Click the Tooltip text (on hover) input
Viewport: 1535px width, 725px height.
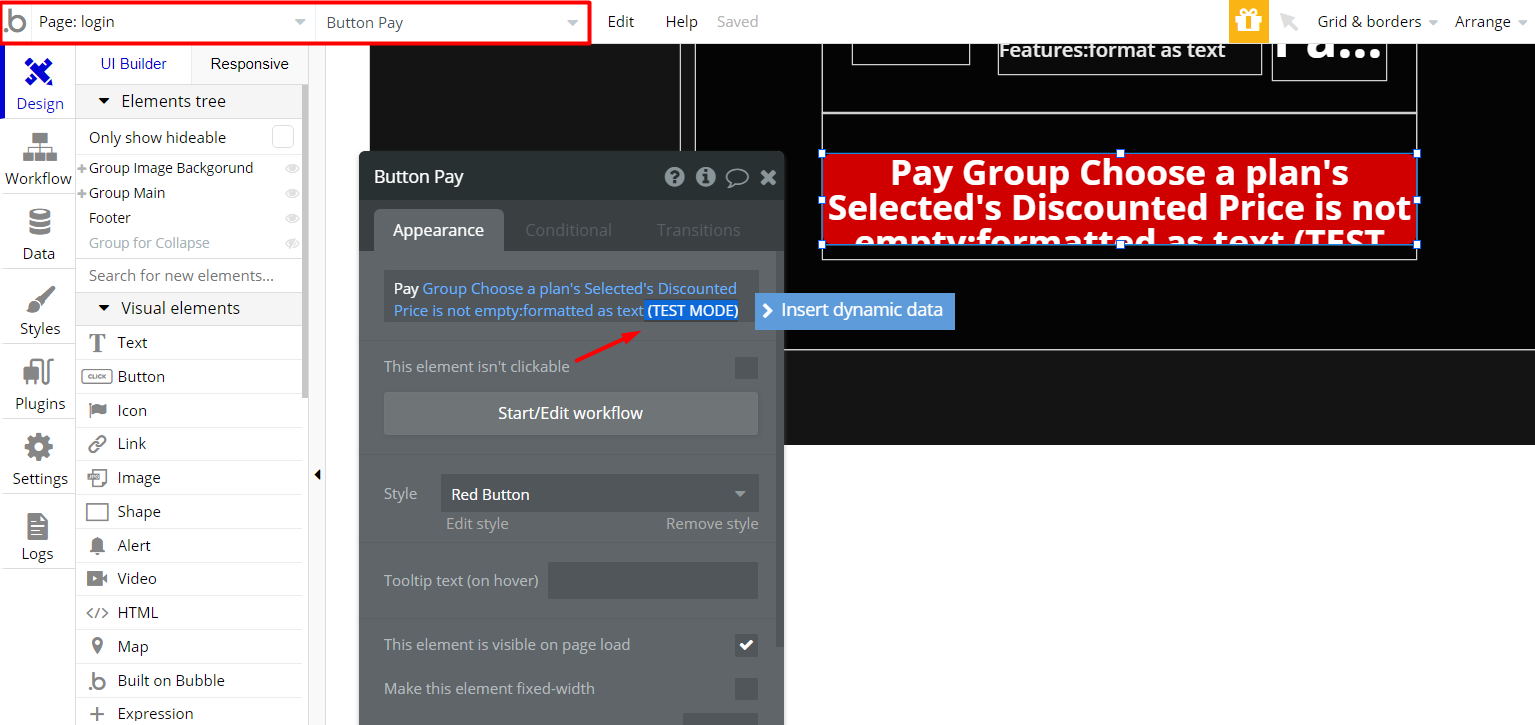pyautogui.click(x=653, y=580)
